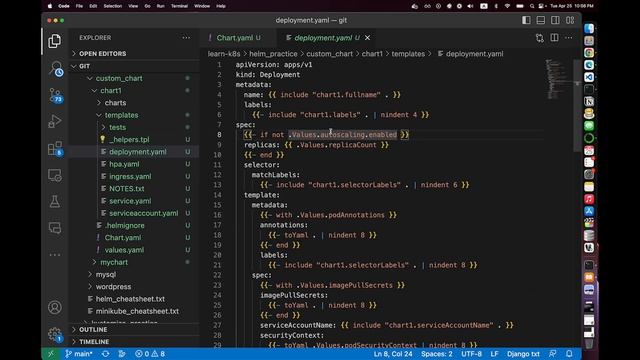This screenshot has height=360, width=640.
Task: Change end of line sequence LF
Action: click(494, 354)
